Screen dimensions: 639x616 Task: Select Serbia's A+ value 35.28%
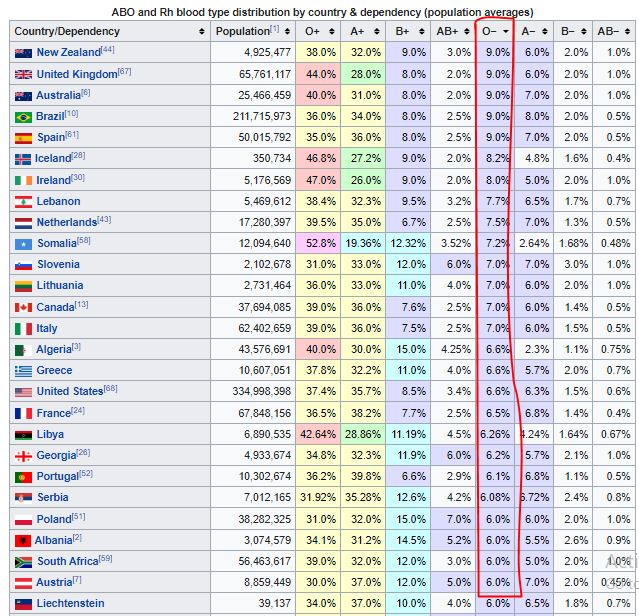tap(363, 498)
